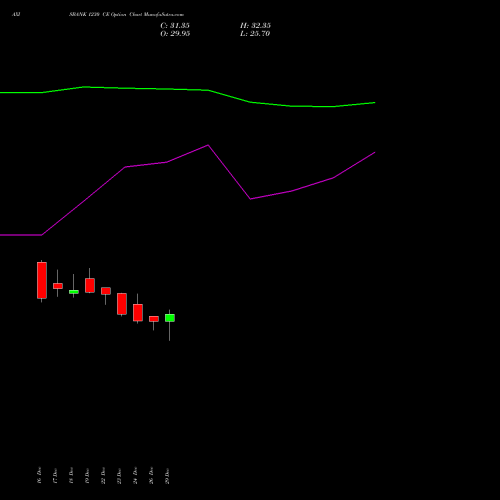Click the small green candle for 18 Dec
The height and width of the screenshot is (500, 500).
point(74,292)
